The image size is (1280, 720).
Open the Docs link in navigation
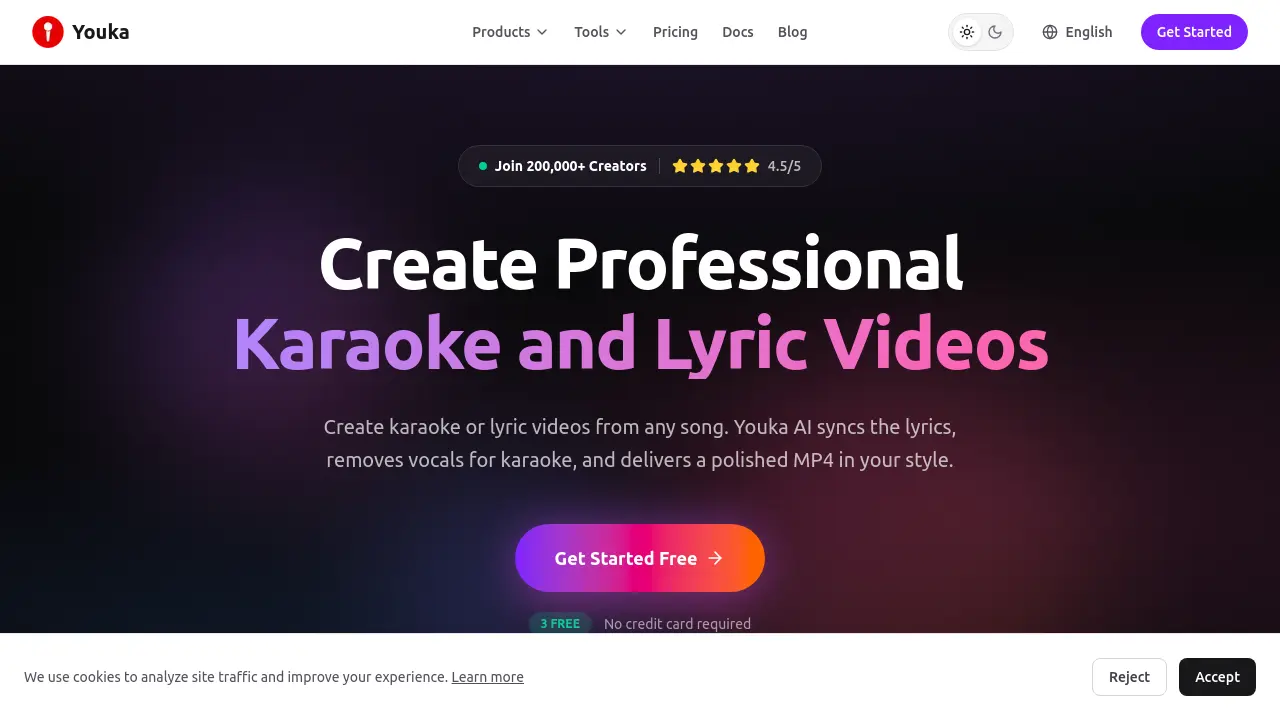738,32
